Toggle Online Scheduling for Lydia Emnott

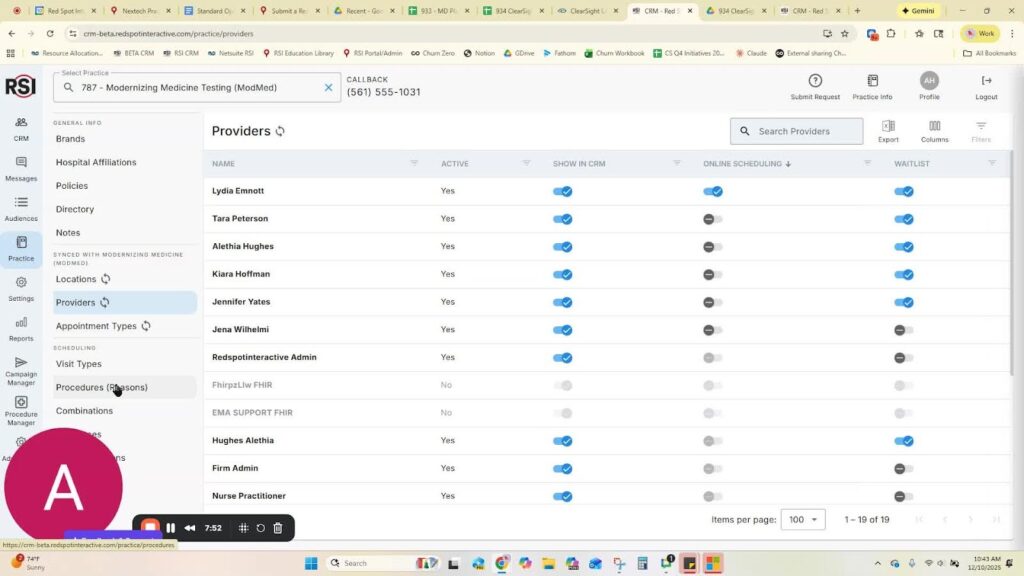(713, 191)
